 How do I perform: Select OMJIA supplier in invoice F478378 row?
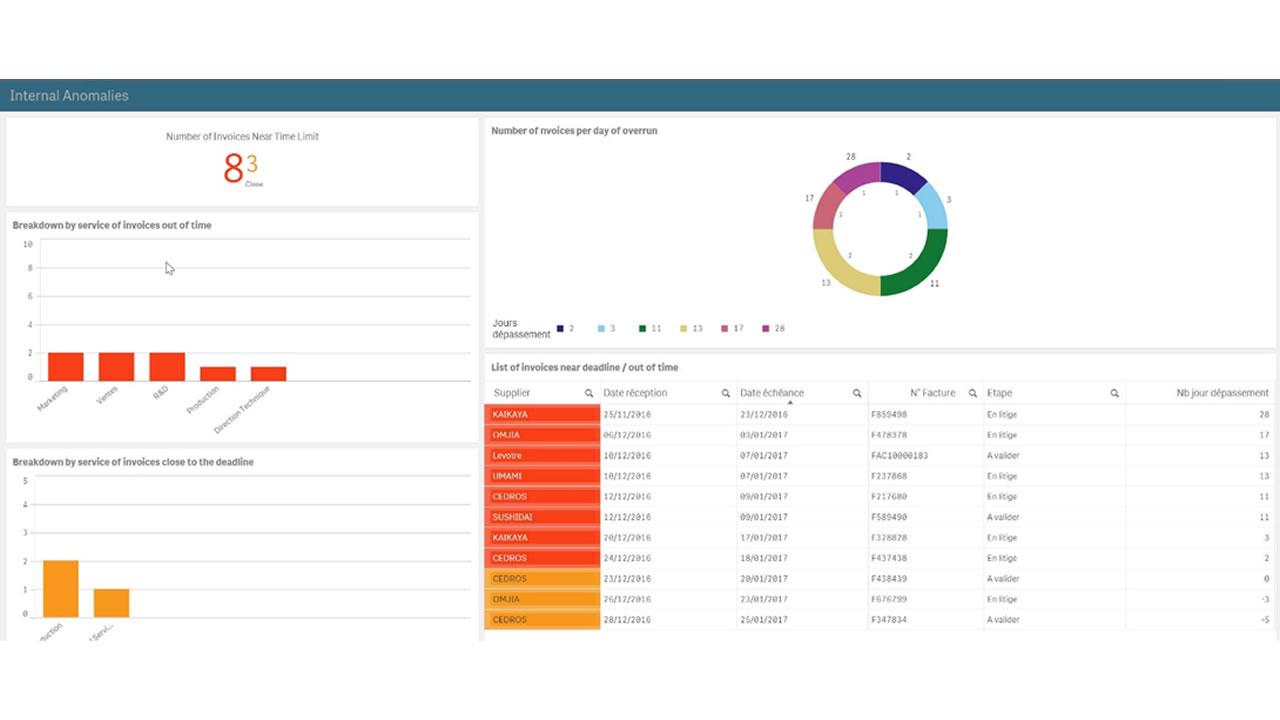point(542,435)
